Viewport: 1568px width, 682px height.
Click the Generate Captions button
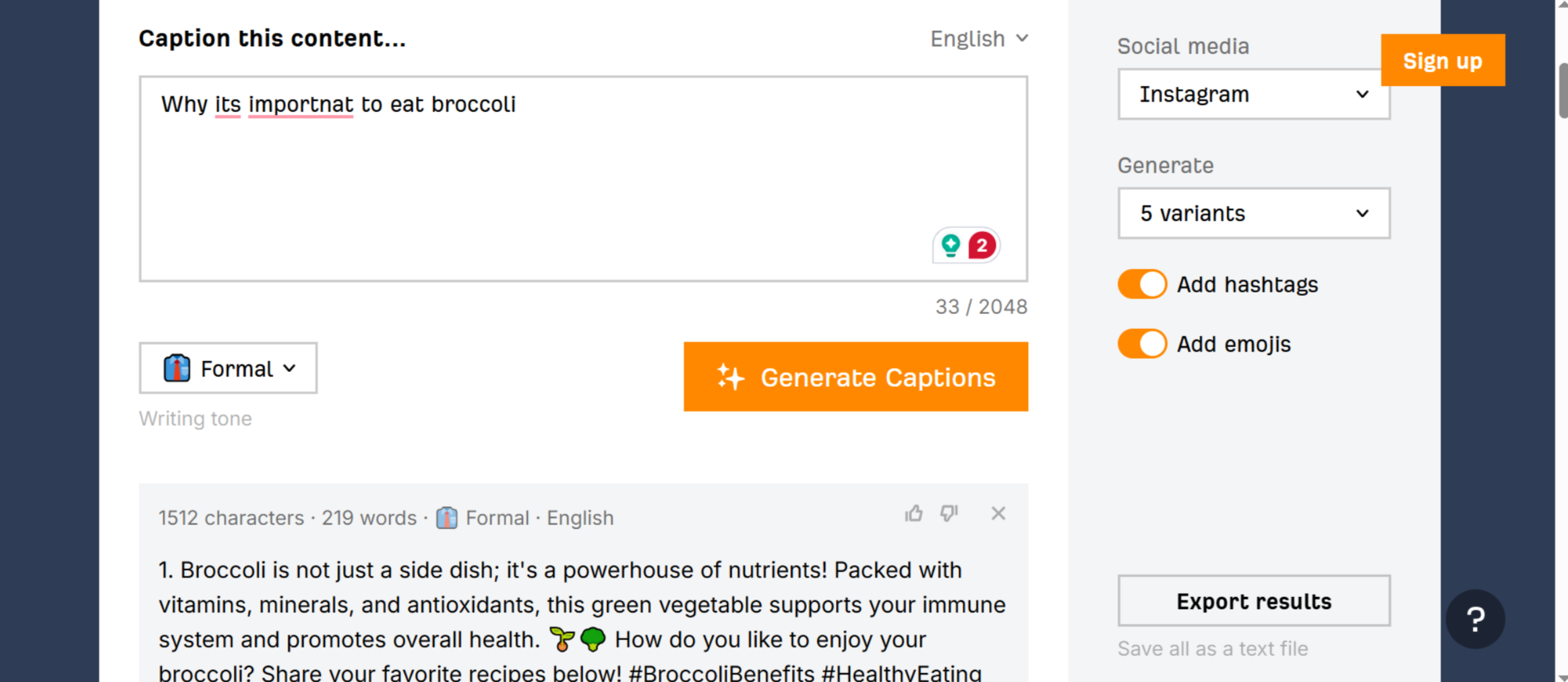(x=855, y=377)
